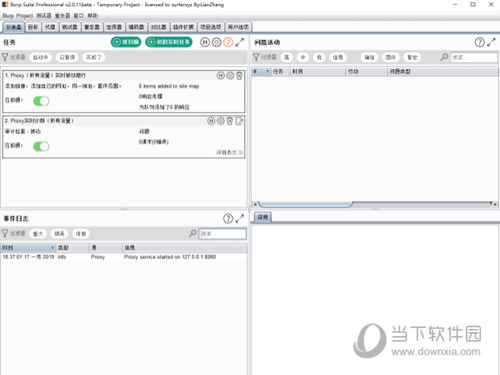This screenshot has height=375, width=500.
Task: Pause task 1 Proxy live passive crawl
Action: point(221,76)
